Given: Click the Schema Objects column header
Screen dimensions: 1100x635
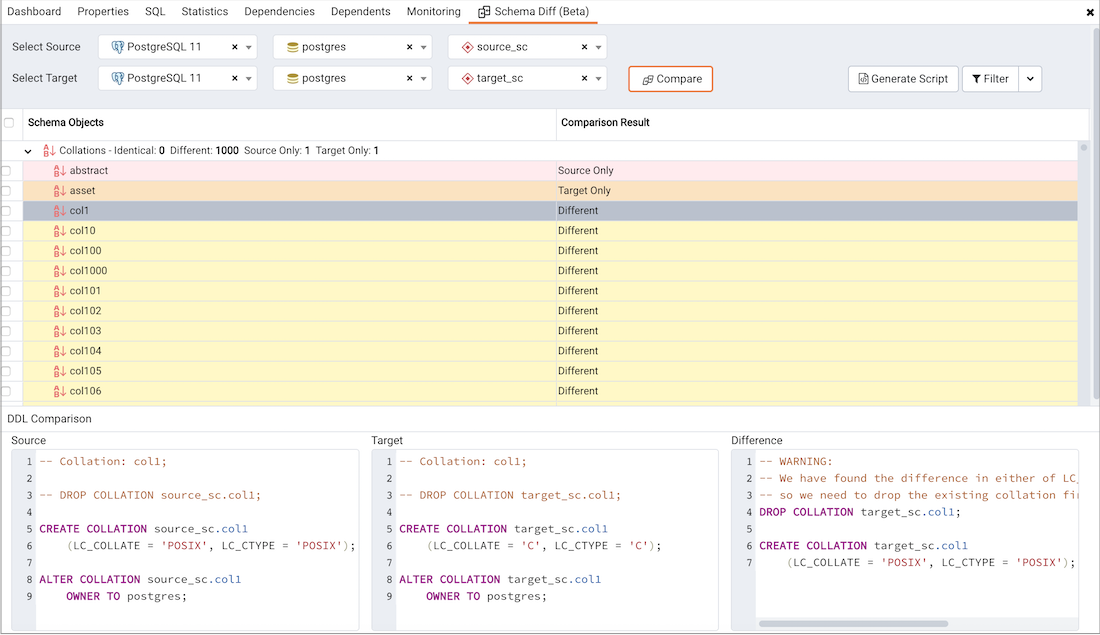Looking at the screenshot, I should coord(289,123).
